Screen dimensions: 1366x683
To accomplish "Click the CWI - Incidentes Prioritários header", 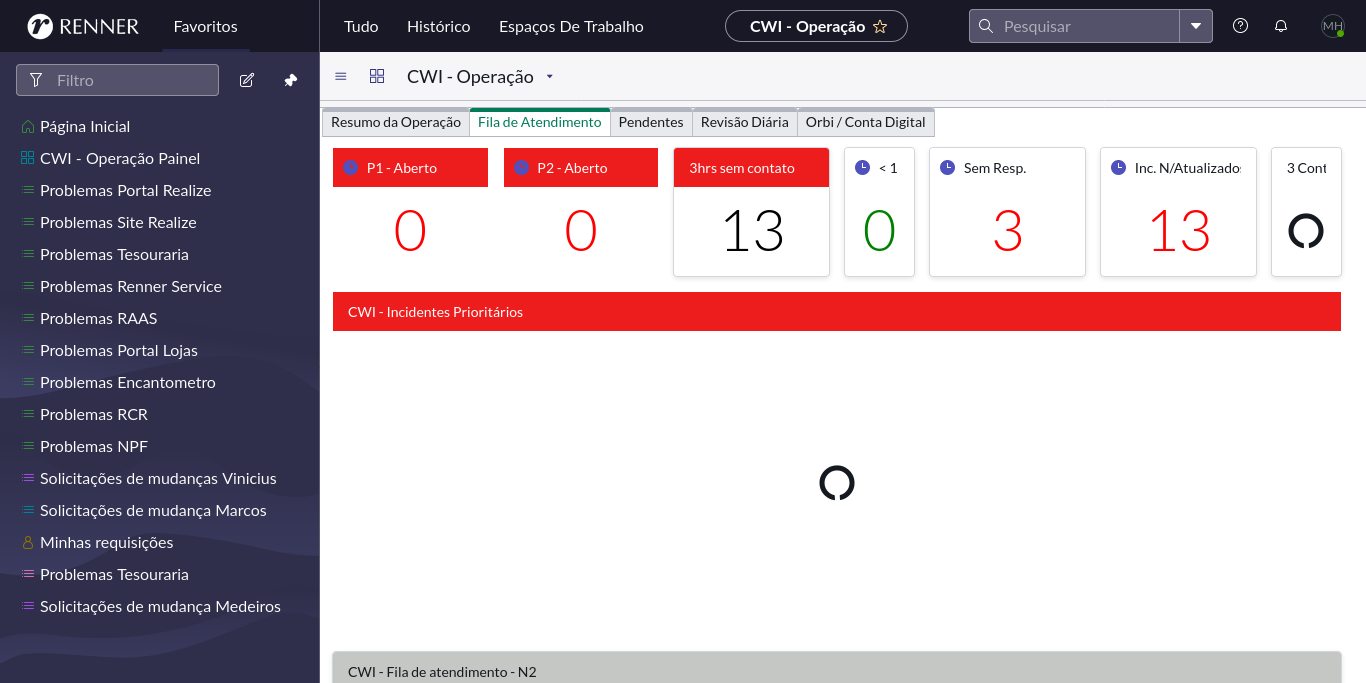I will [x=837, y=312].
